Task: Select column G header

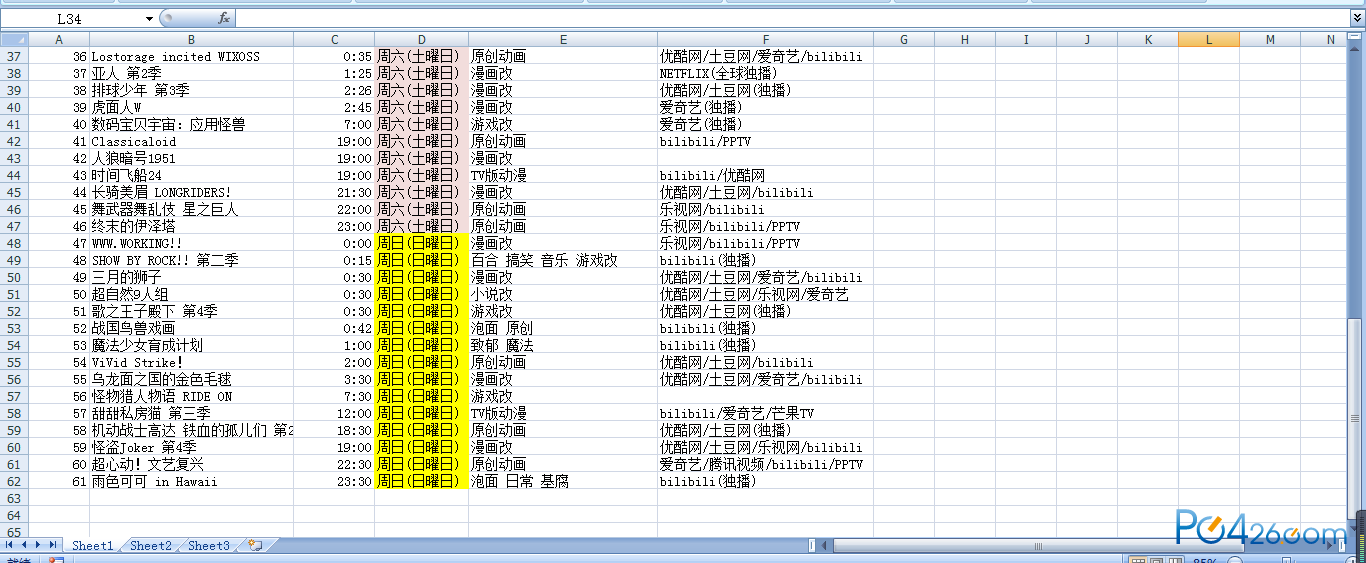Action: pos(904,39)
